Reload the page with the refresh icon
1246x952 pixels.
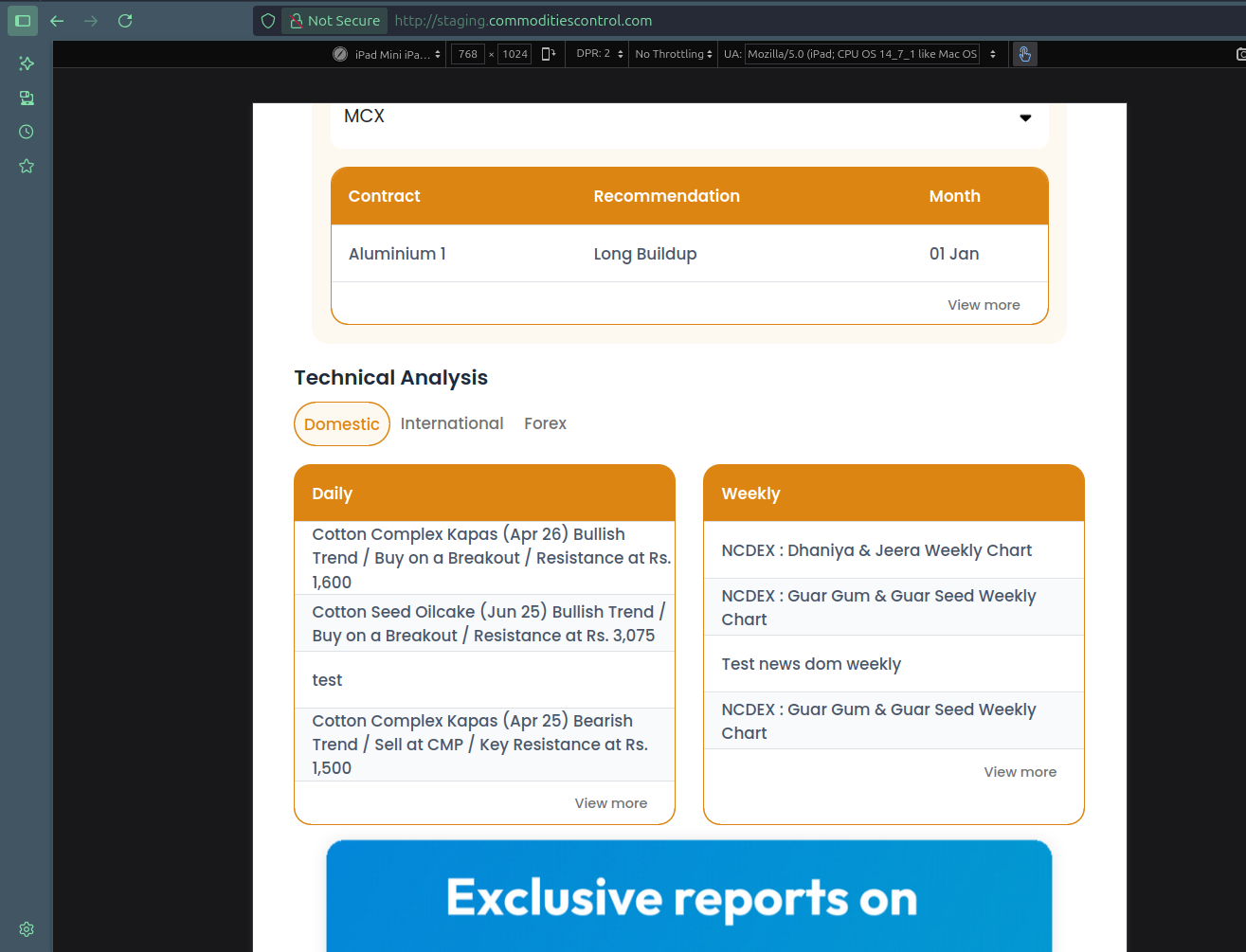(x=125, y=21)
